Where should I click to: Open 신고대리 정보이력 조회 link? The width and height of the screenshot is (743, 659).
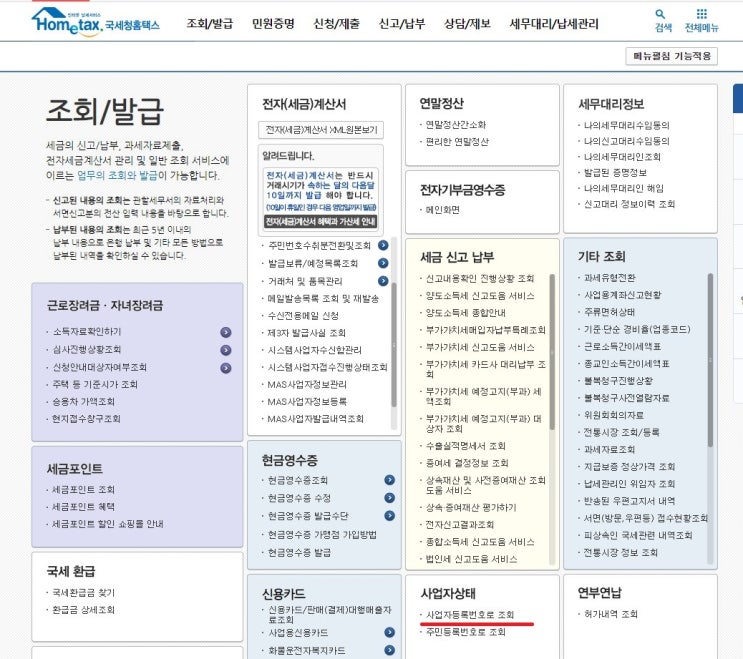point(629,204)
